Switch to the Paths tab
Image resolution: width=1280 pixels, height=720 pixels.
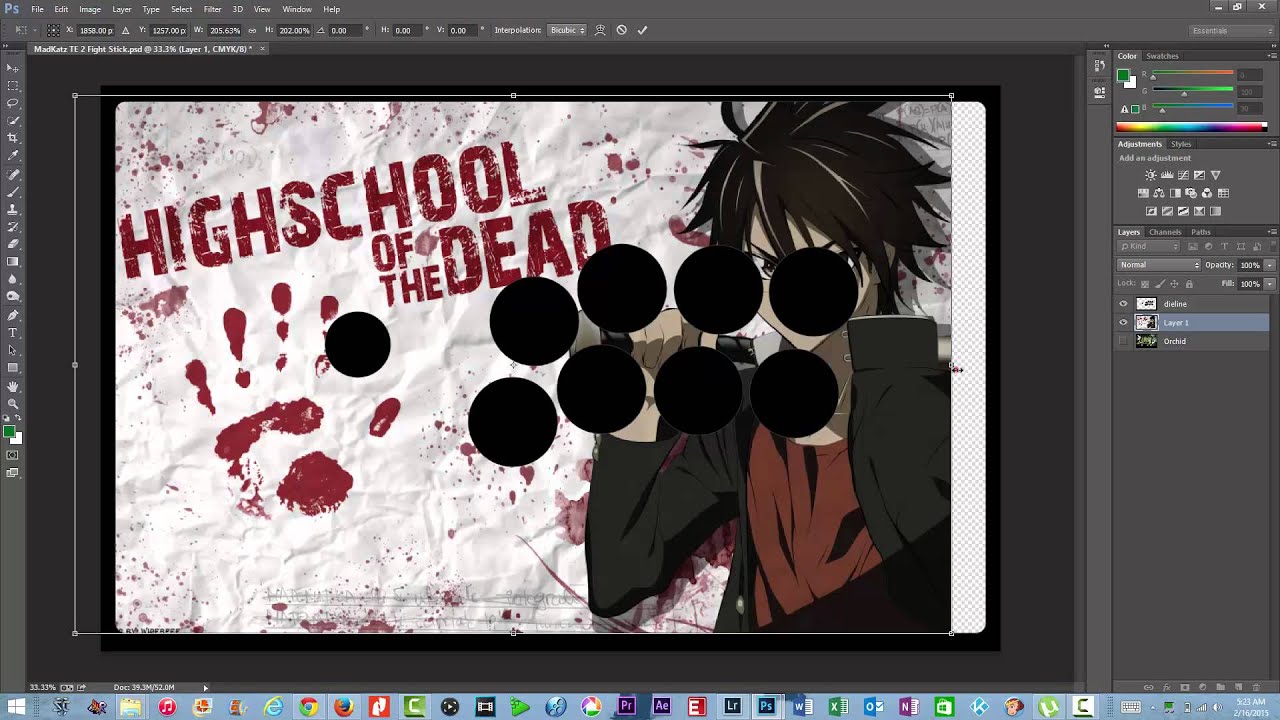[x=1201, y=232]
